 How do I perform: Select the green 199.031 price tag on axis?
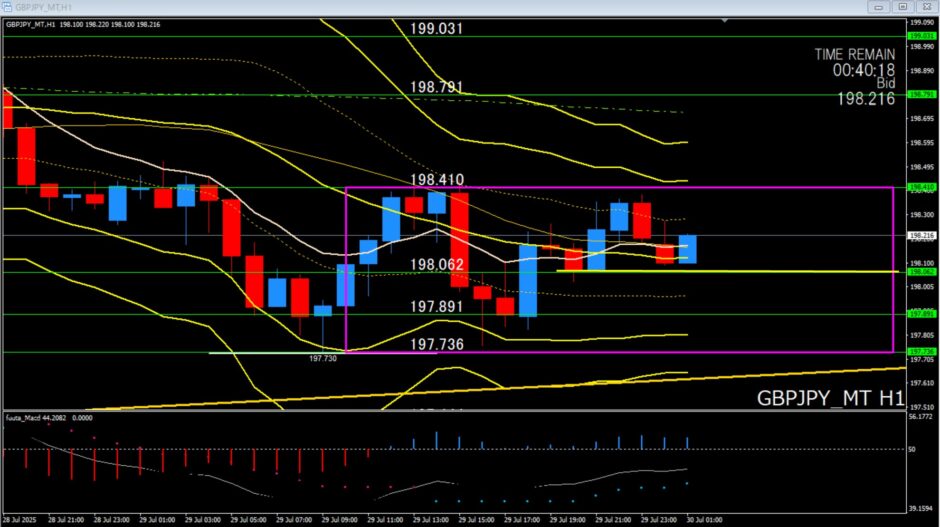pos(920,36)
